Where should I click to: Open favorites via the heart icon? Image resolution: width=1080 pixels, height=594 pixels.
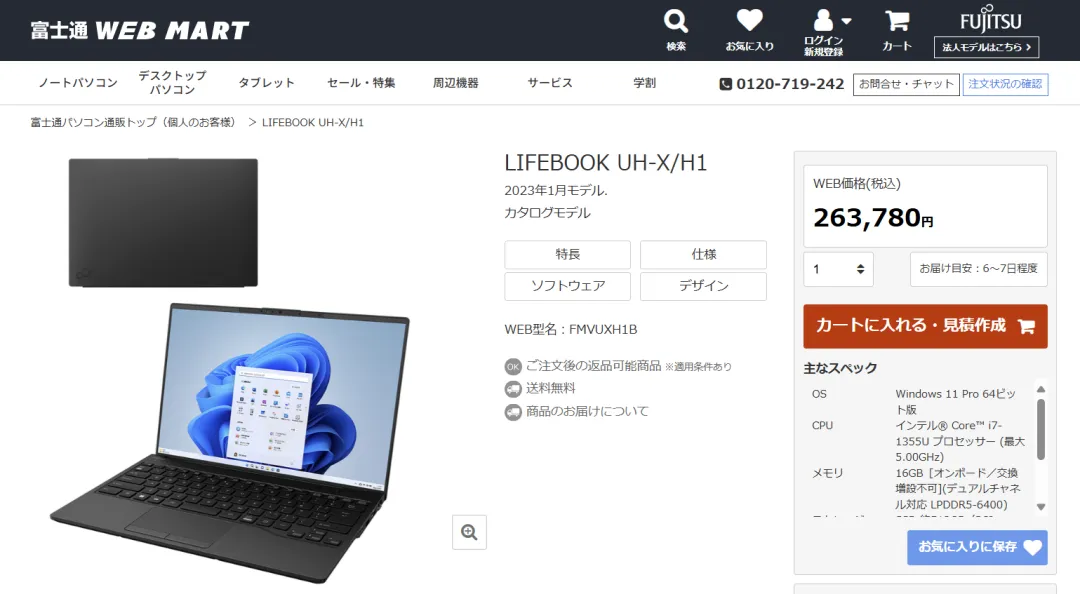pos(749,20)
